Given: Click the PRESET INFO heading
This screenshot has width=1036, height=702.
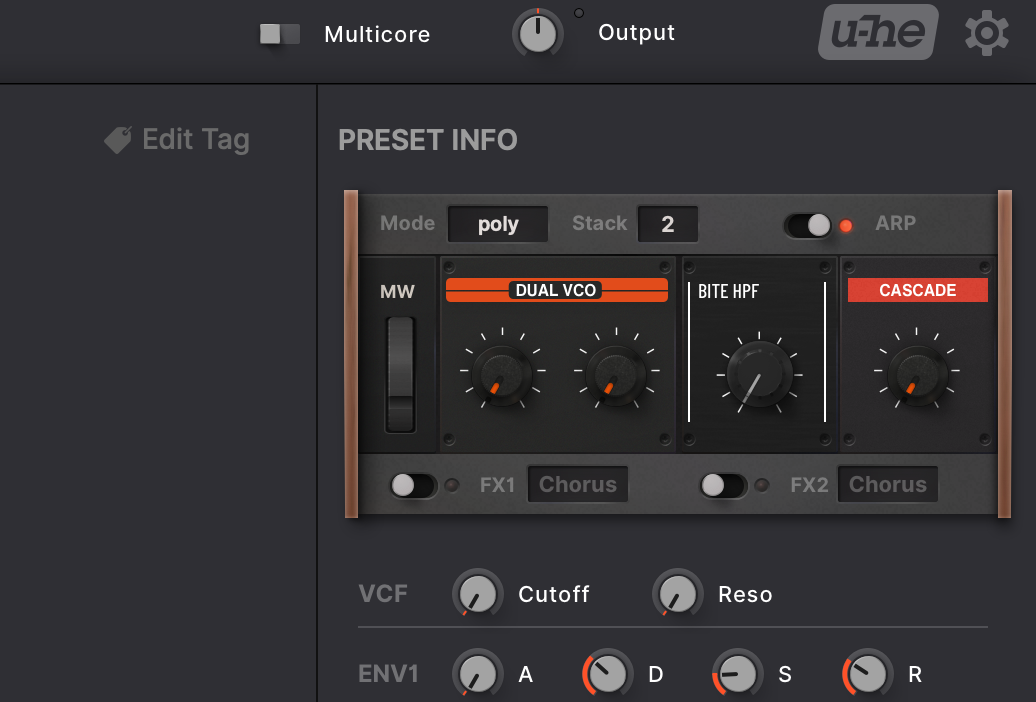Looking at the screenshot, I should click(427, 140).
